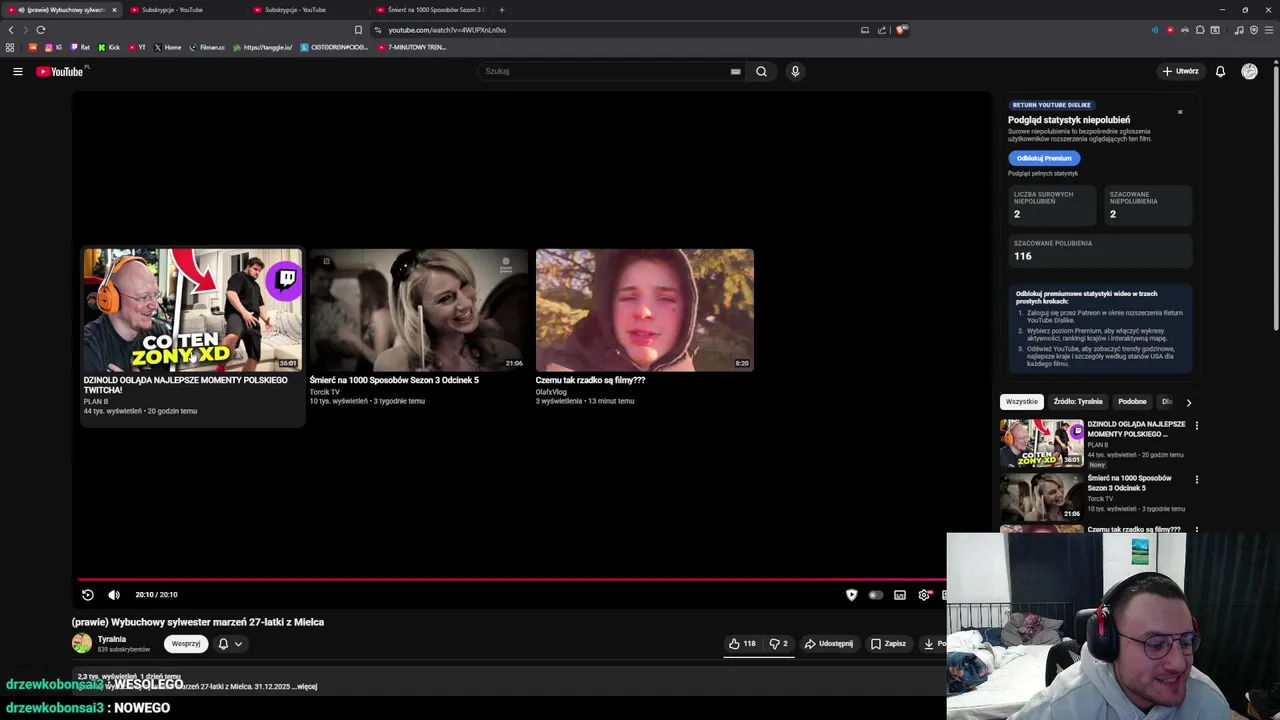This screenshot has height=720, width=1280.
Task: Play endscreen video CO TEN ZONY XD thumbnail
Action: 192,310
